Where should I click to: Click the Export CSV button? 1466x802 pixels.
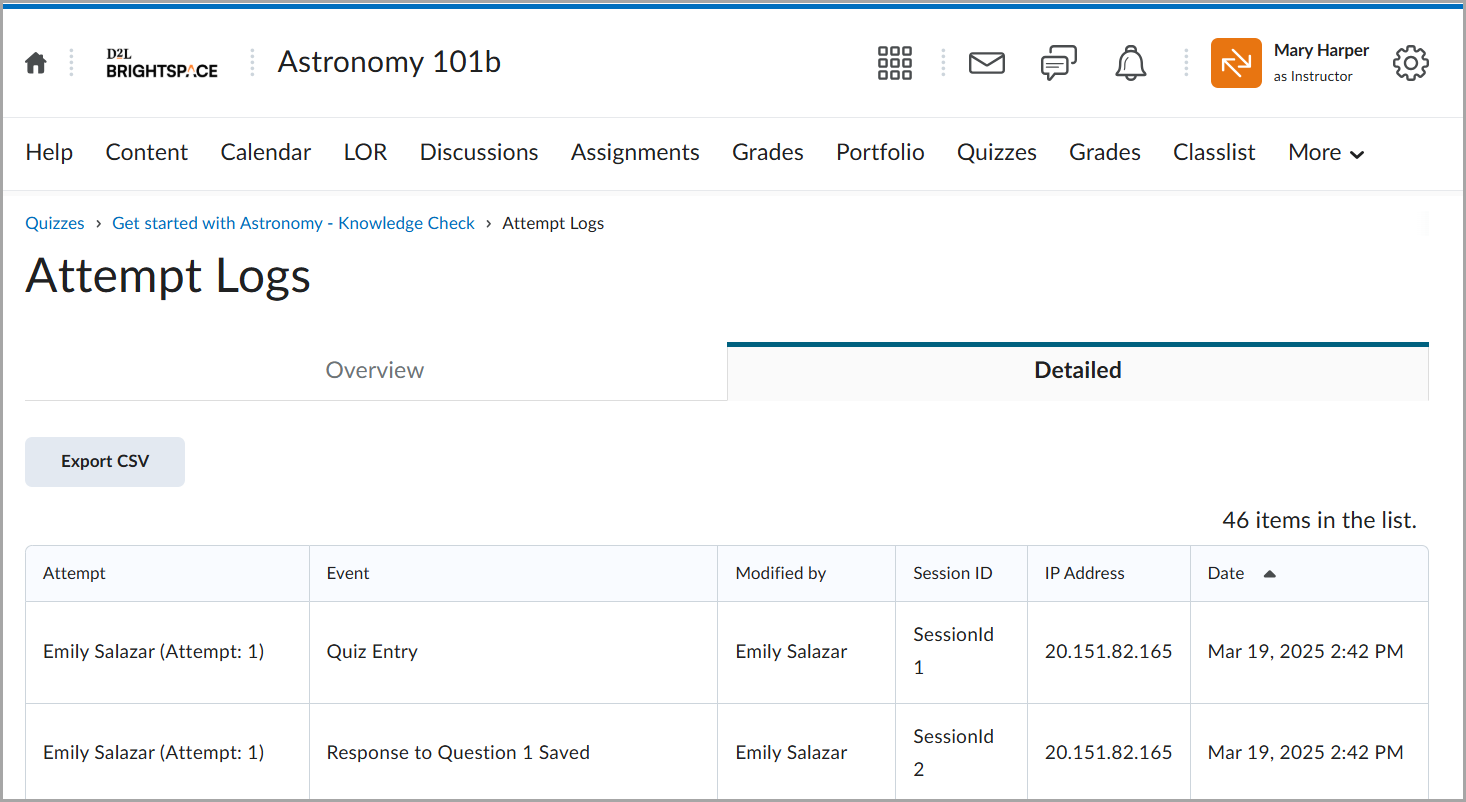(105, 462)
